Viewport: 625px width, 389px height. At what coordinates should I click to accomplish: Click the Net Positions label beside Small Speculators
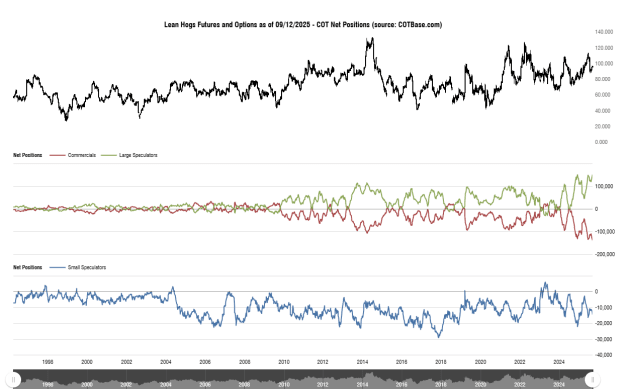pyautogui.click(x=28, y=267)
